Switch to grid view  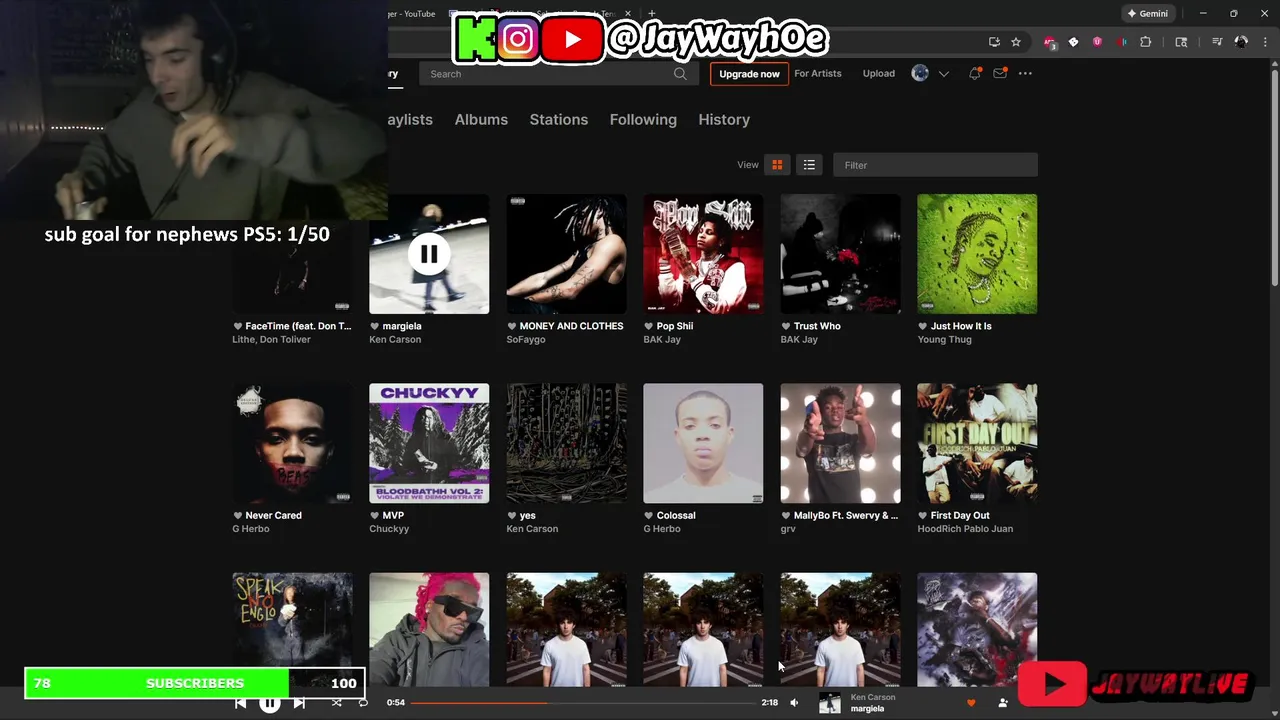tap(777, 165)
